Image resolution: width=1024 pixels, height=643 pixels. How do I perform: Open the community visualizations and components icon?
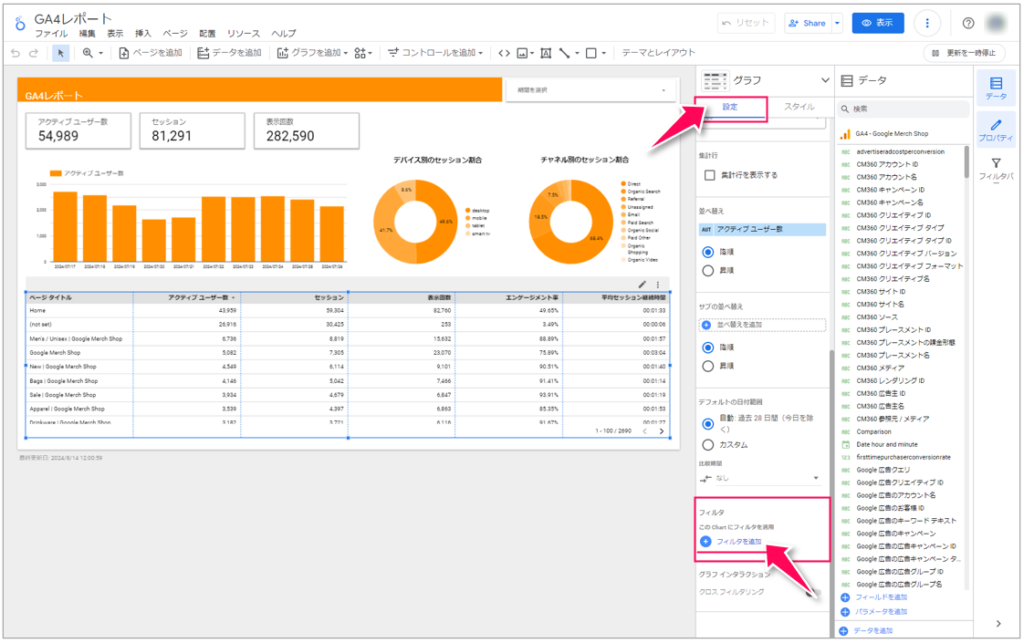click(x=360, y=53)
